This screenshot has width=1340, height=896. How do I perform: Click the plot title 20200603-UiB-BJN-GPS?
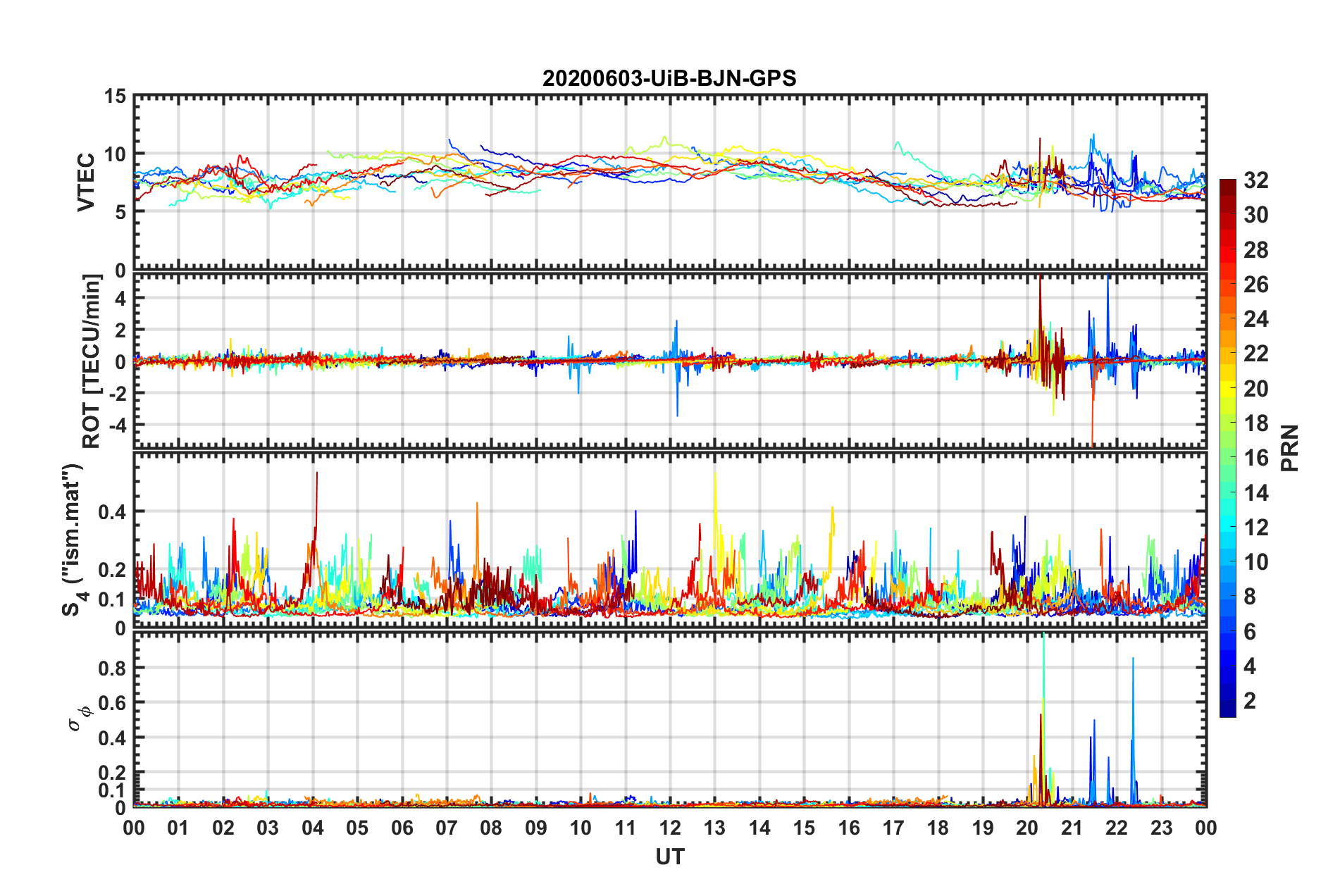point(669,78)
